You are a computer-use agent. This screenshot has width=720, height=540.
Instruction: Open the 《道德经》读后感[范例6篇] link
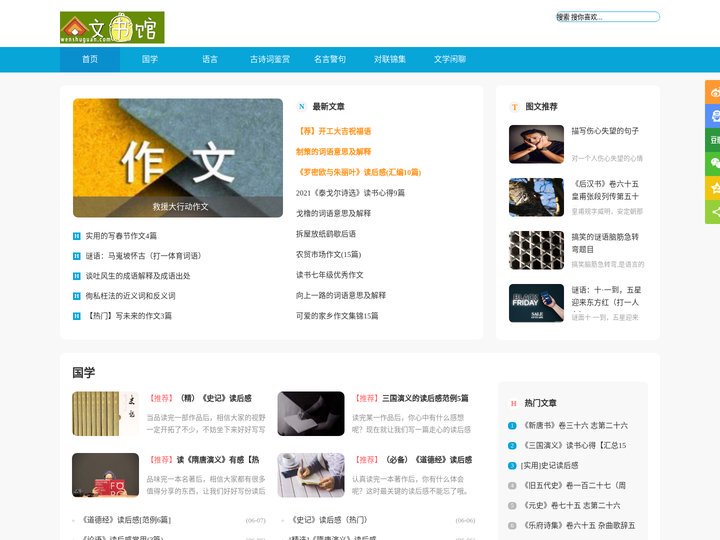pos(126,520)
